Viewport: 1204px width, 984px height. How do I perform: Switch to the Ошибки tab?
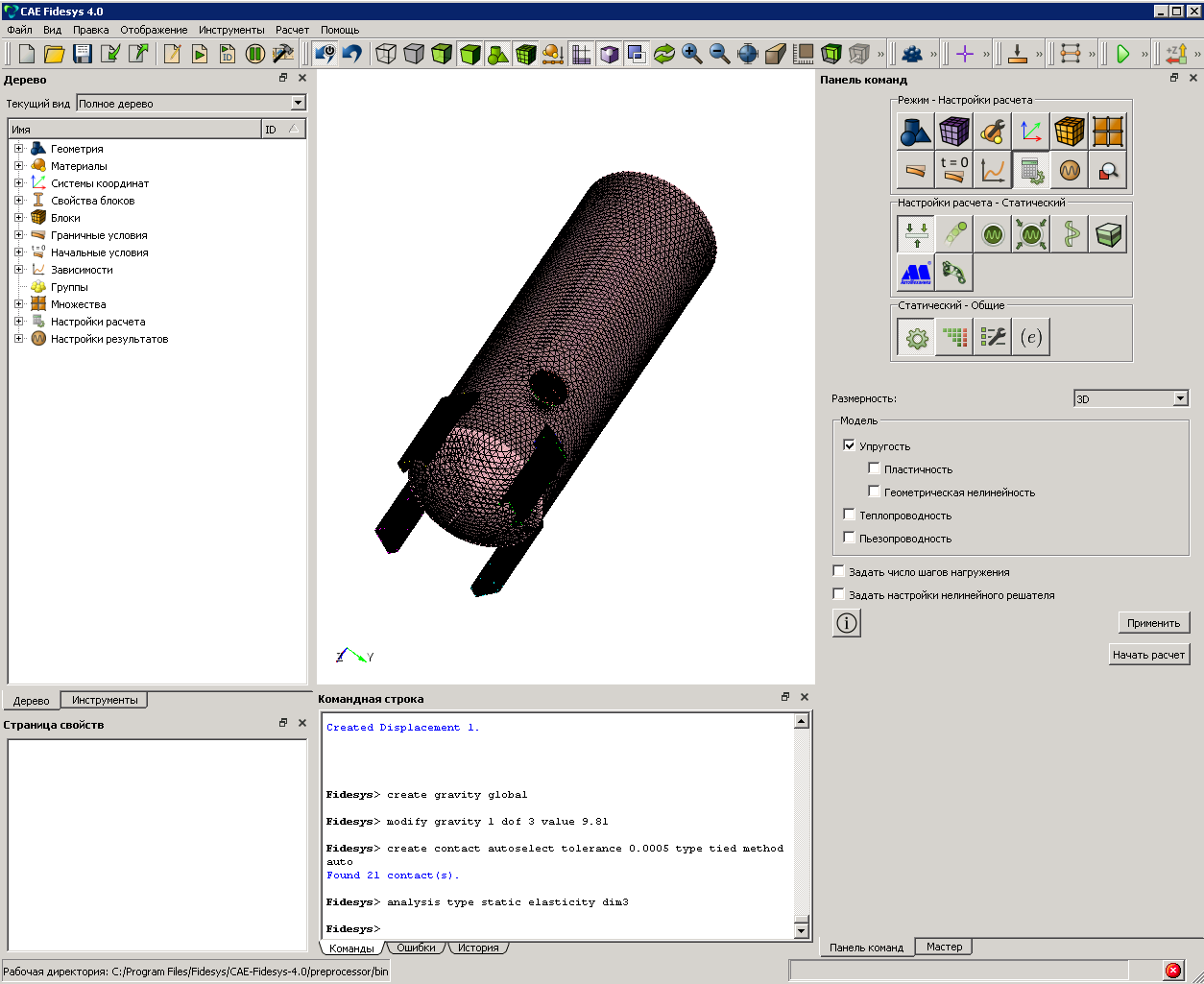[416, 948]
